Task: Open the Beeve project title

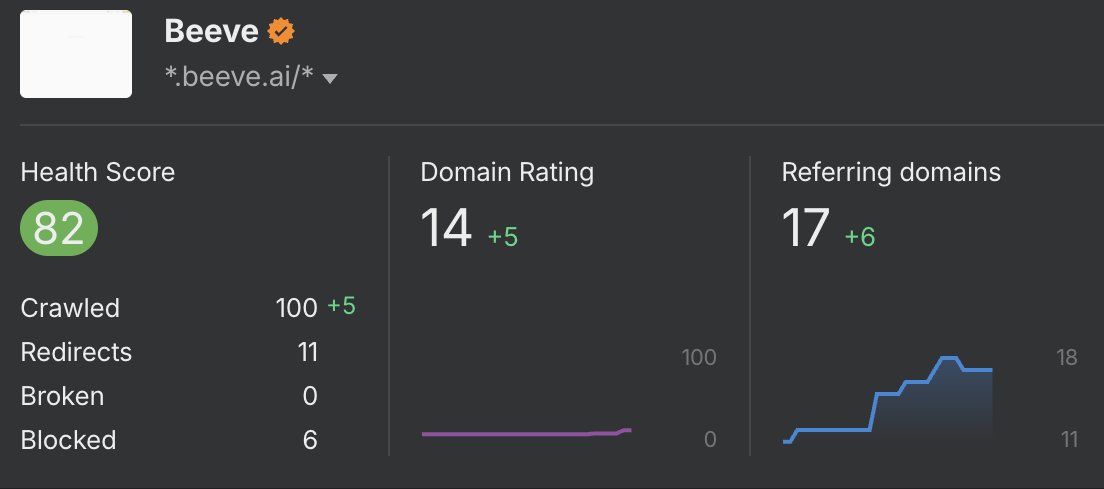Action: pos(211,32)
